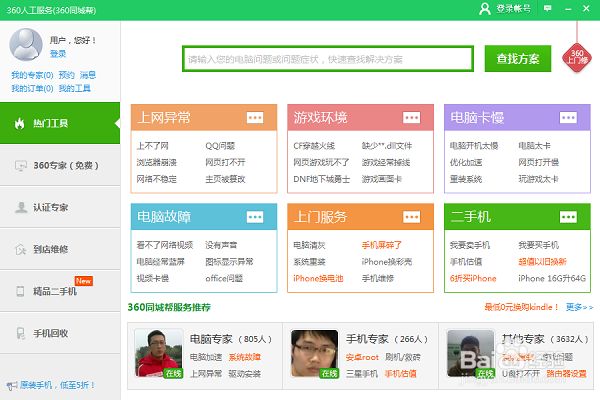Click CF穿越火线 under 游戏环境
The height and width of the screenshot is (400, 600).
314,146
